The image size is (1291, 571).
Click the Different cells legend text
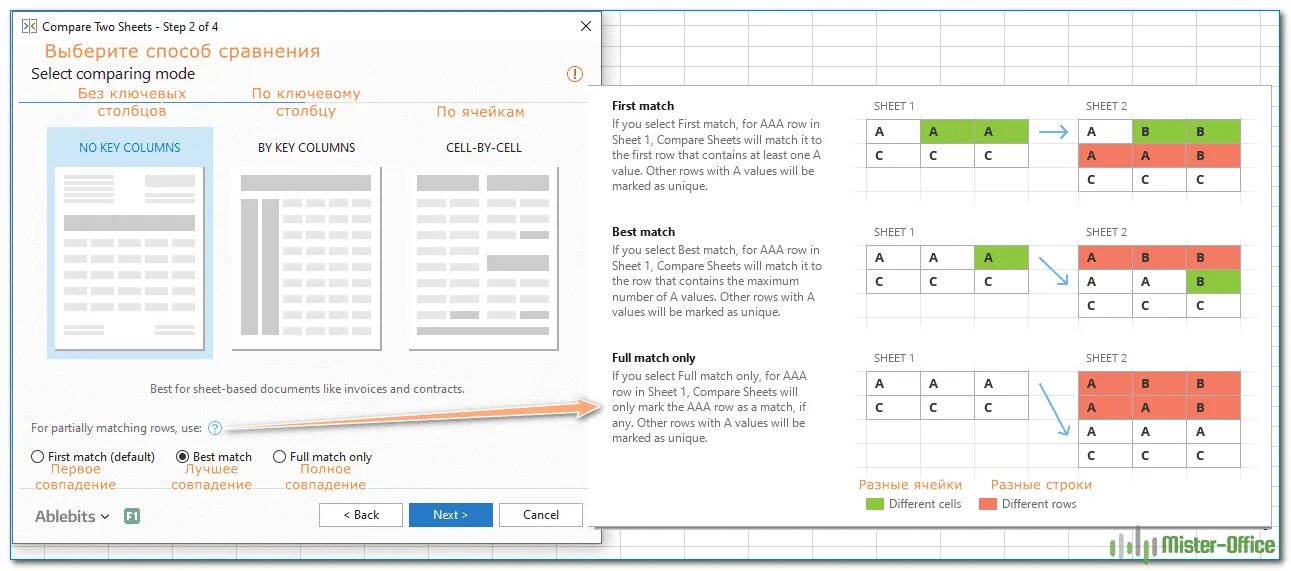[925, 504]
